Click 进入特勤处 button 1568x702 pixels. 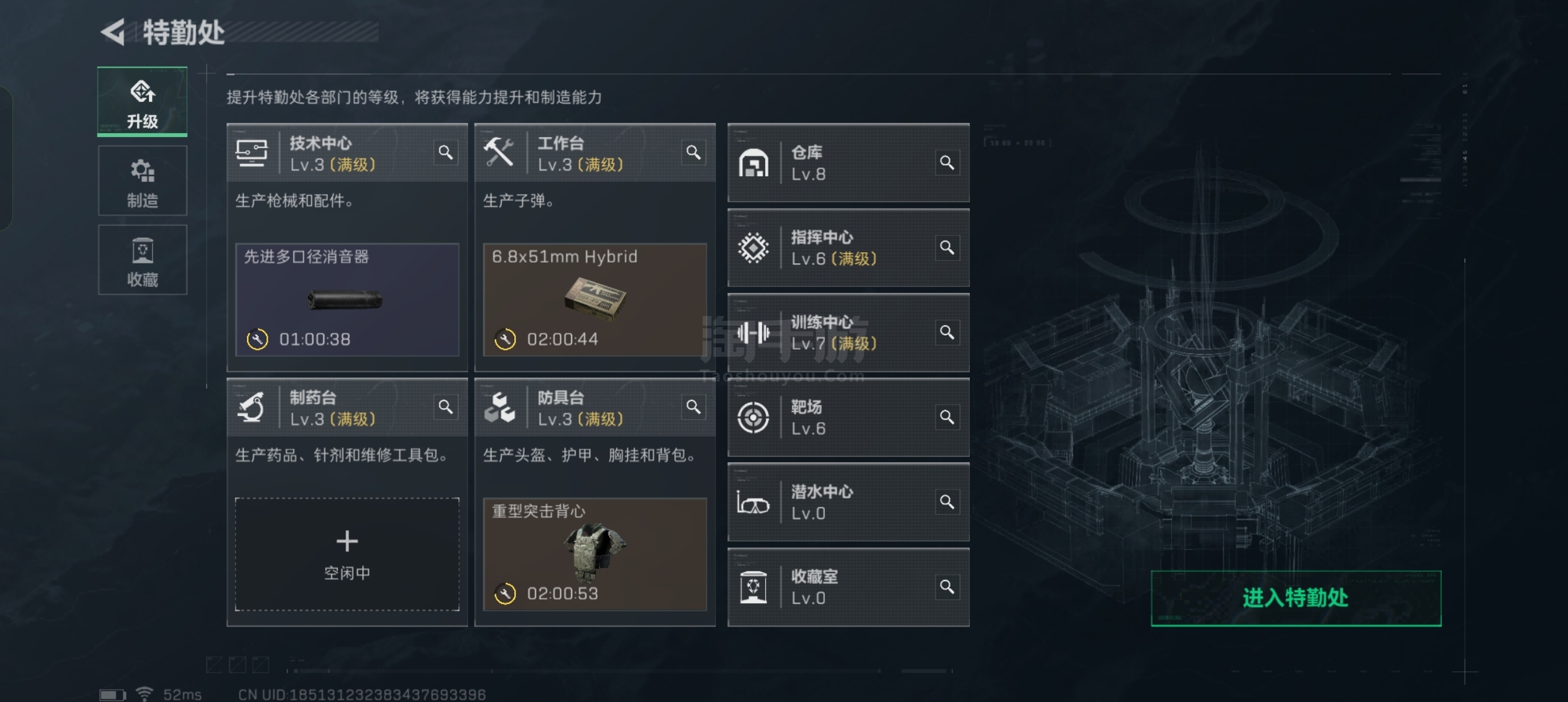tap(1296, 598)
